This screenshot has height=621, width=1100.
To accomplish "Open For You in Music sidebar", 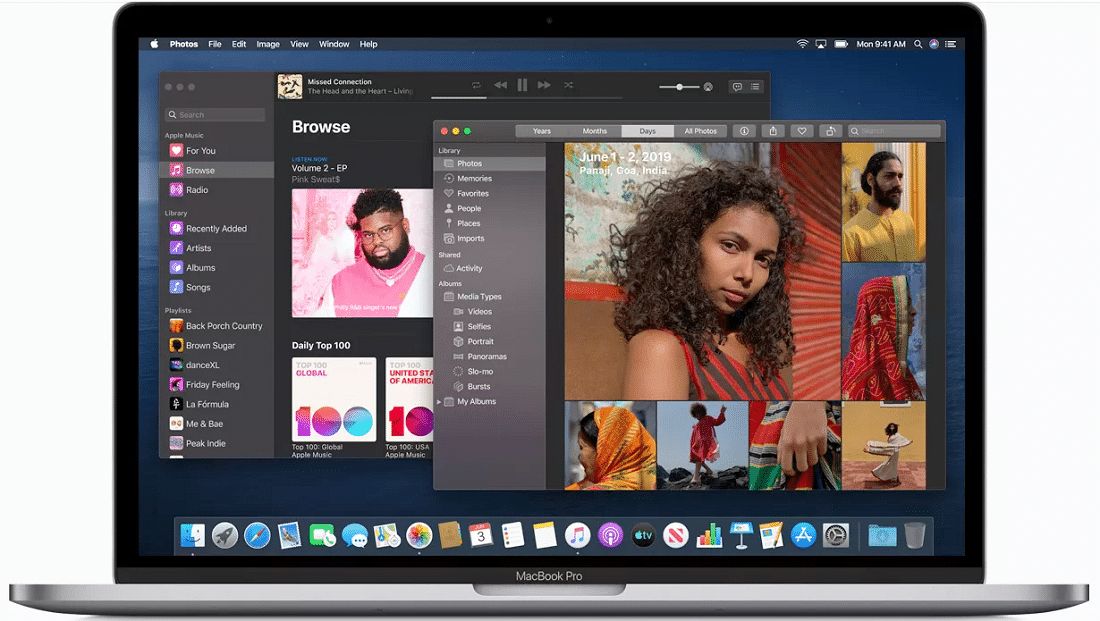I will coord(217,150).
